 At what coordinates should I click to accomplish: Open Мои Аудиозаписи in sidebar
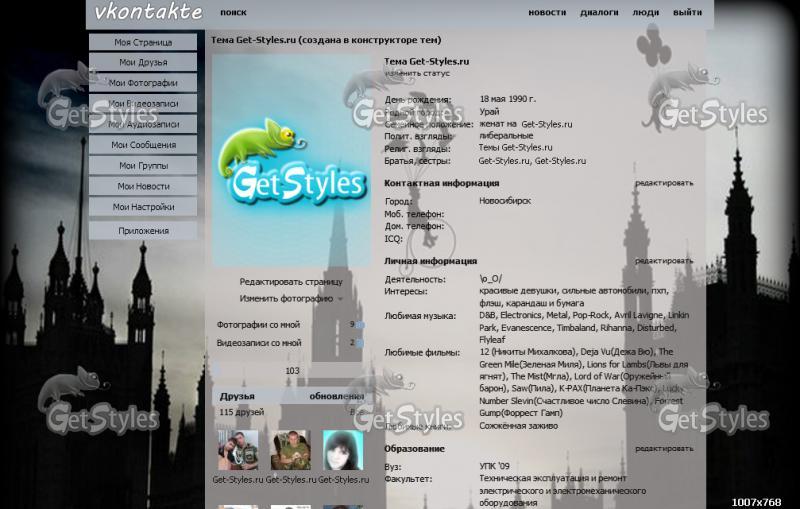click(x=143, y=124)
